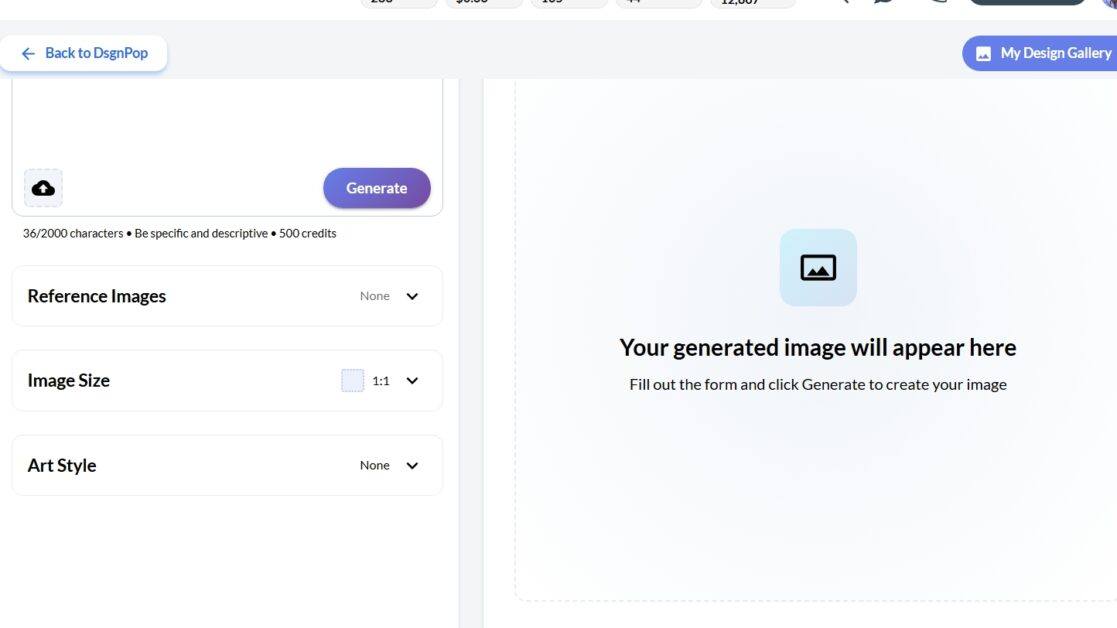Click the cloud upload icon
Image resolution: width=1117 pixels, height=628 pixels.
[x=43, y=188]
